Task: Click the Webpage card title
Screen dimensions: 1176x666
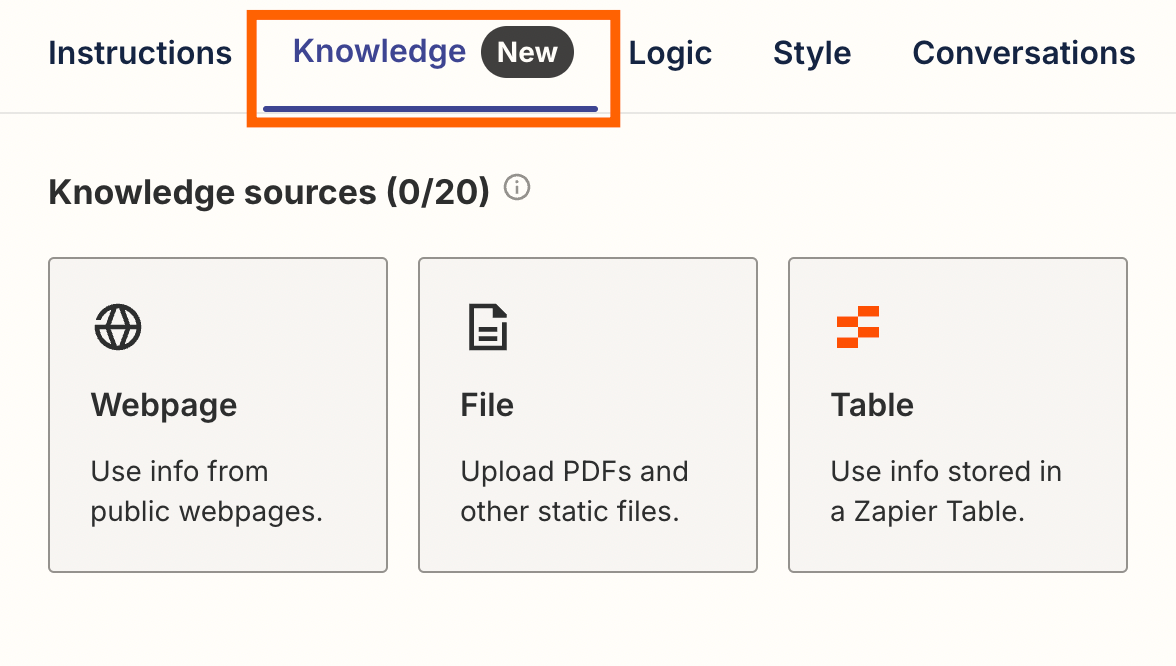Action: tap(164, 405)
